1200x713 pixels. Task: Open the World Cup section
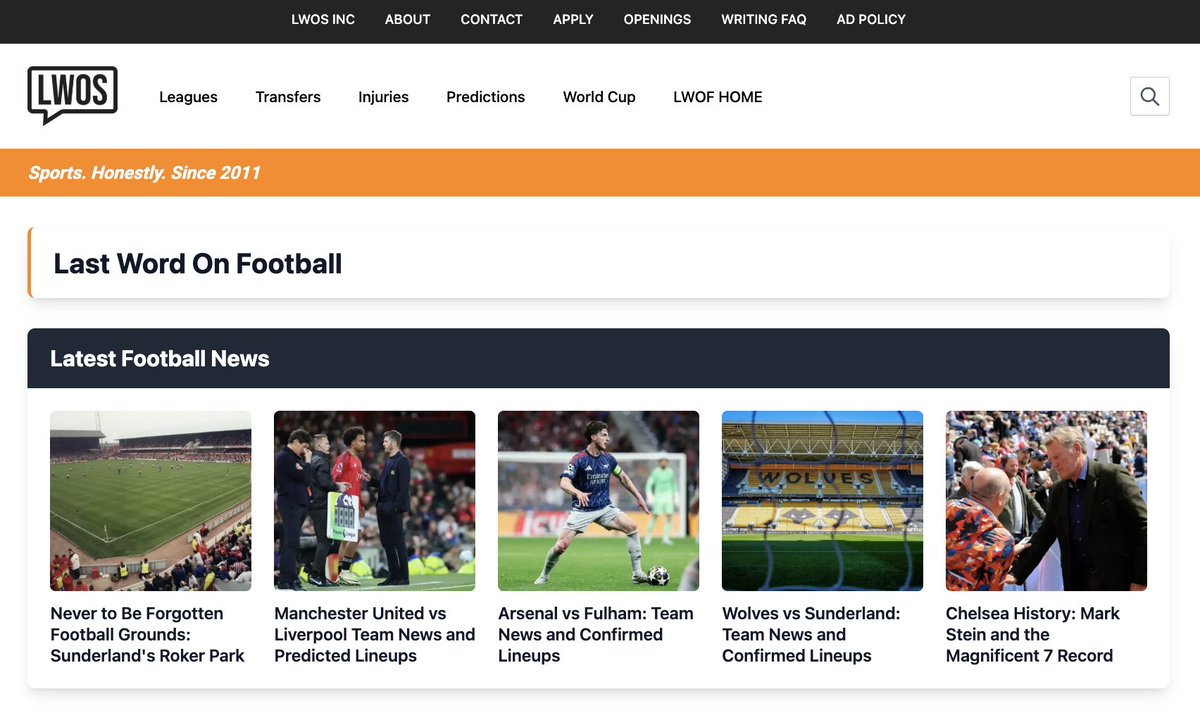click(599, 97)
